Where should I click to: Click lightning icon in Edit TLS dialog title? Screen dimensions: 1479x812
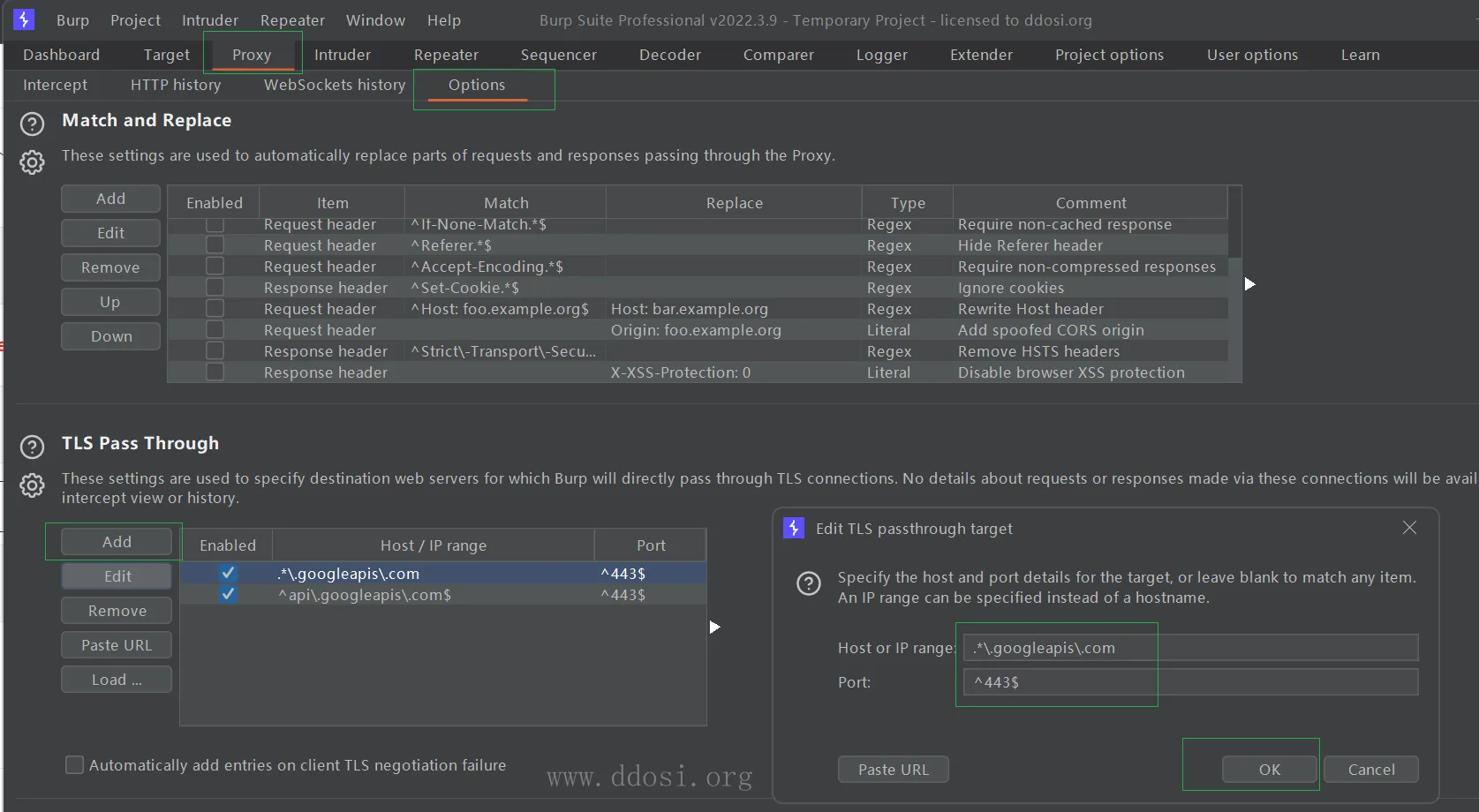click(794, 528)
